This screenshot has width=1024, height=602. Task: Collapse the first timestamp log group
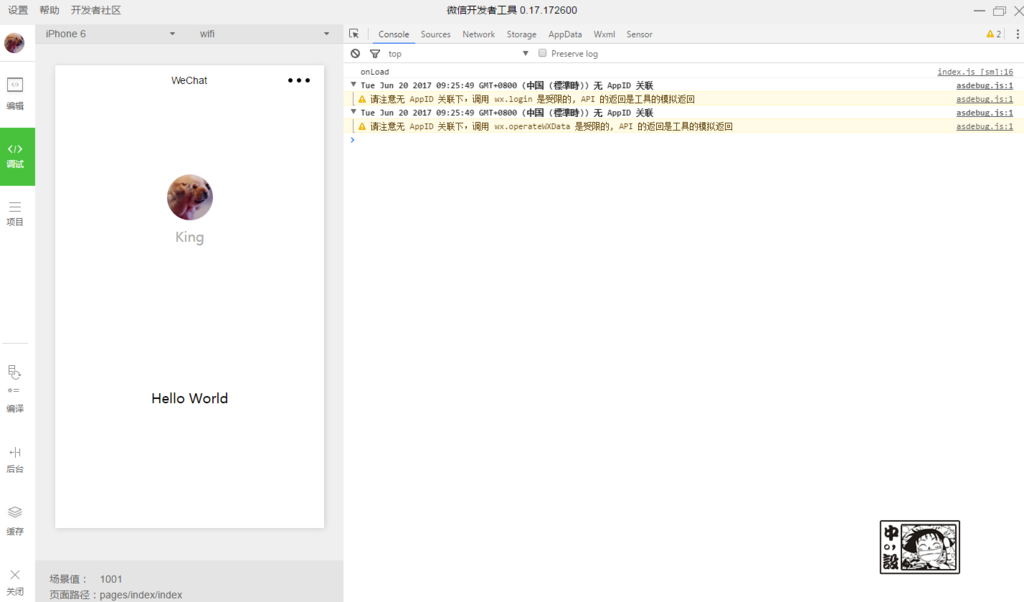click(353, 85)
